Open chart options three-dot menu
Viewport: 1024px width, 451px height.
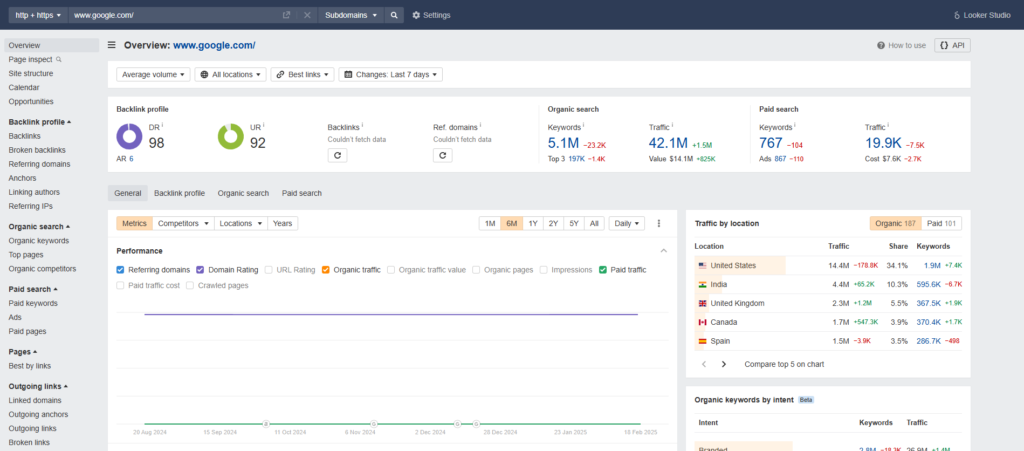coord(658,223)
